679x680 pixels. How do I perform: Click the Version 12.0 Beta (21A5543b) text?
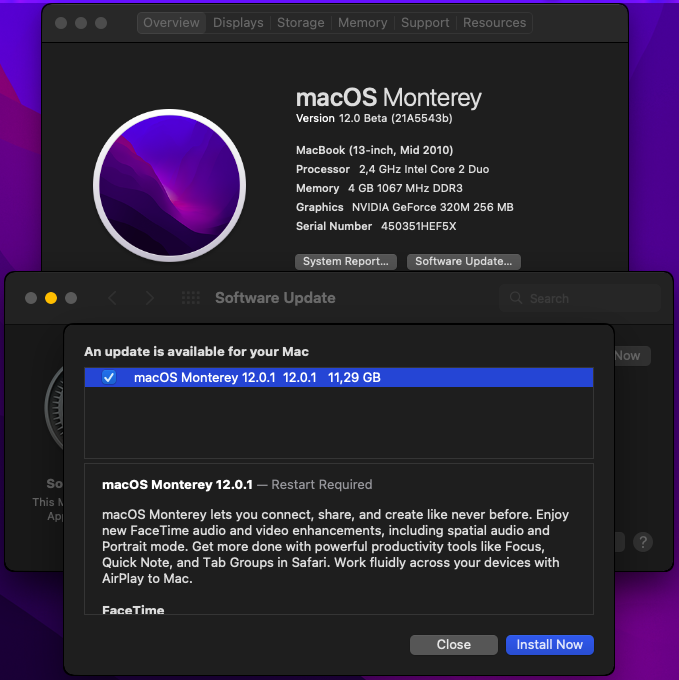coord(374,118)
